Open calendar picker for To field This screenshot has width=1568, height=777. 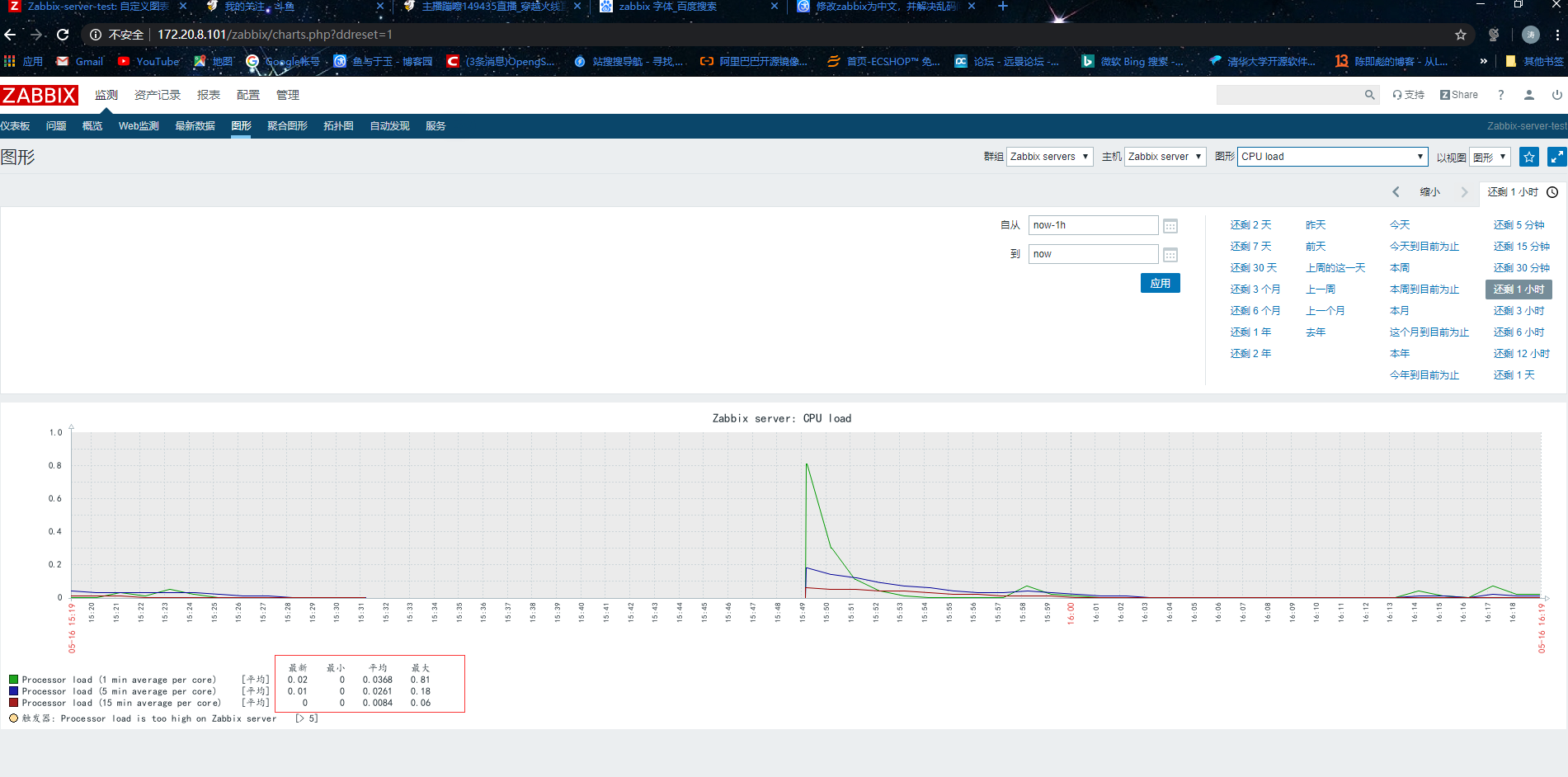pyautogui.click(x=1170, y=255)
